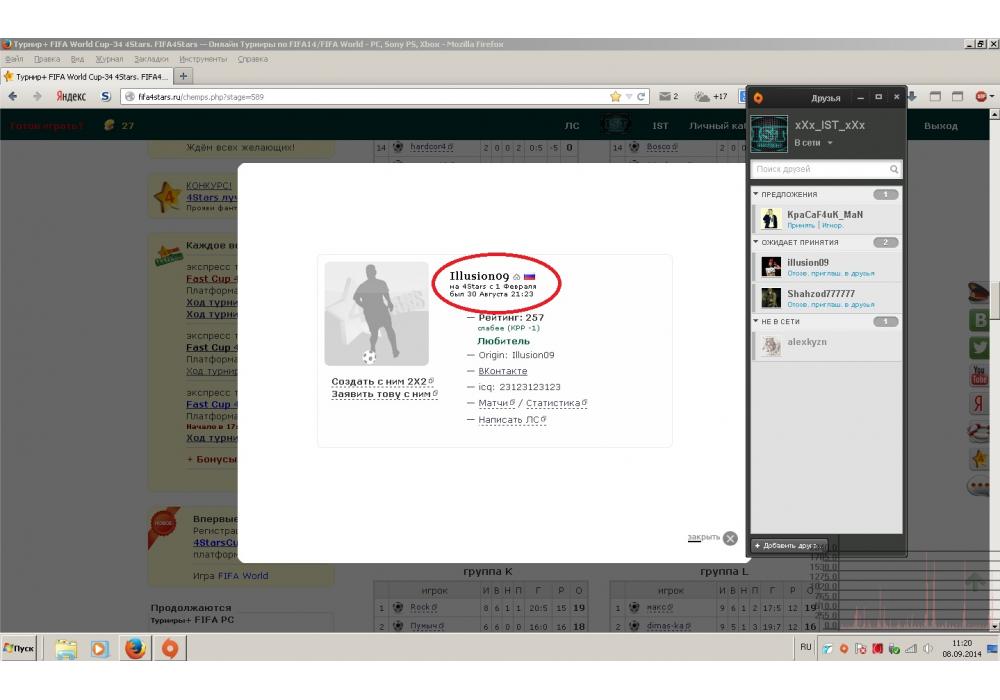This screenshot has width=1000, height=700.
Task: Click the xXx_IST_xXx profile avatar
Action: pos(769,134)
